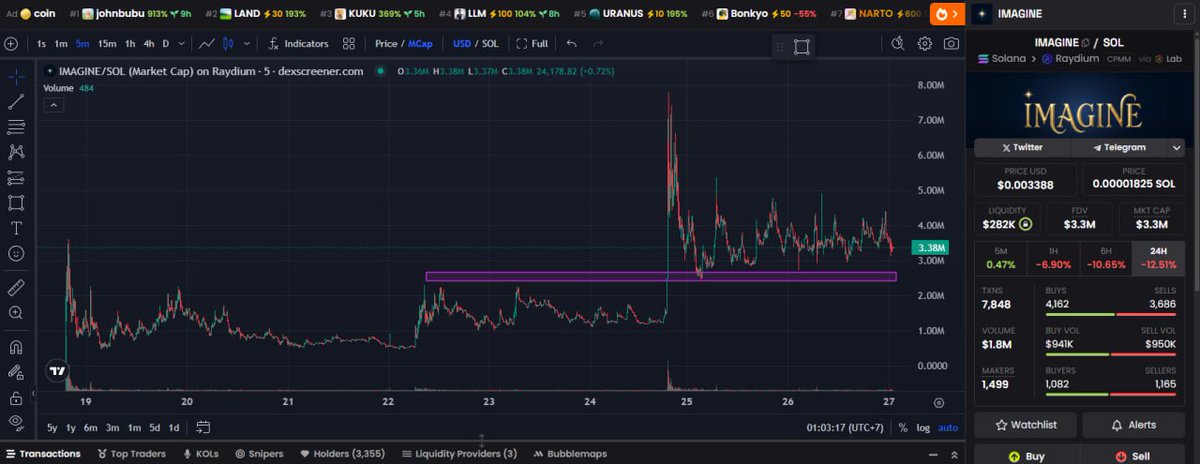Toggle log scale on price axis
The height and width of the screenshot is (464, 1200).
[x=922, y=427]
